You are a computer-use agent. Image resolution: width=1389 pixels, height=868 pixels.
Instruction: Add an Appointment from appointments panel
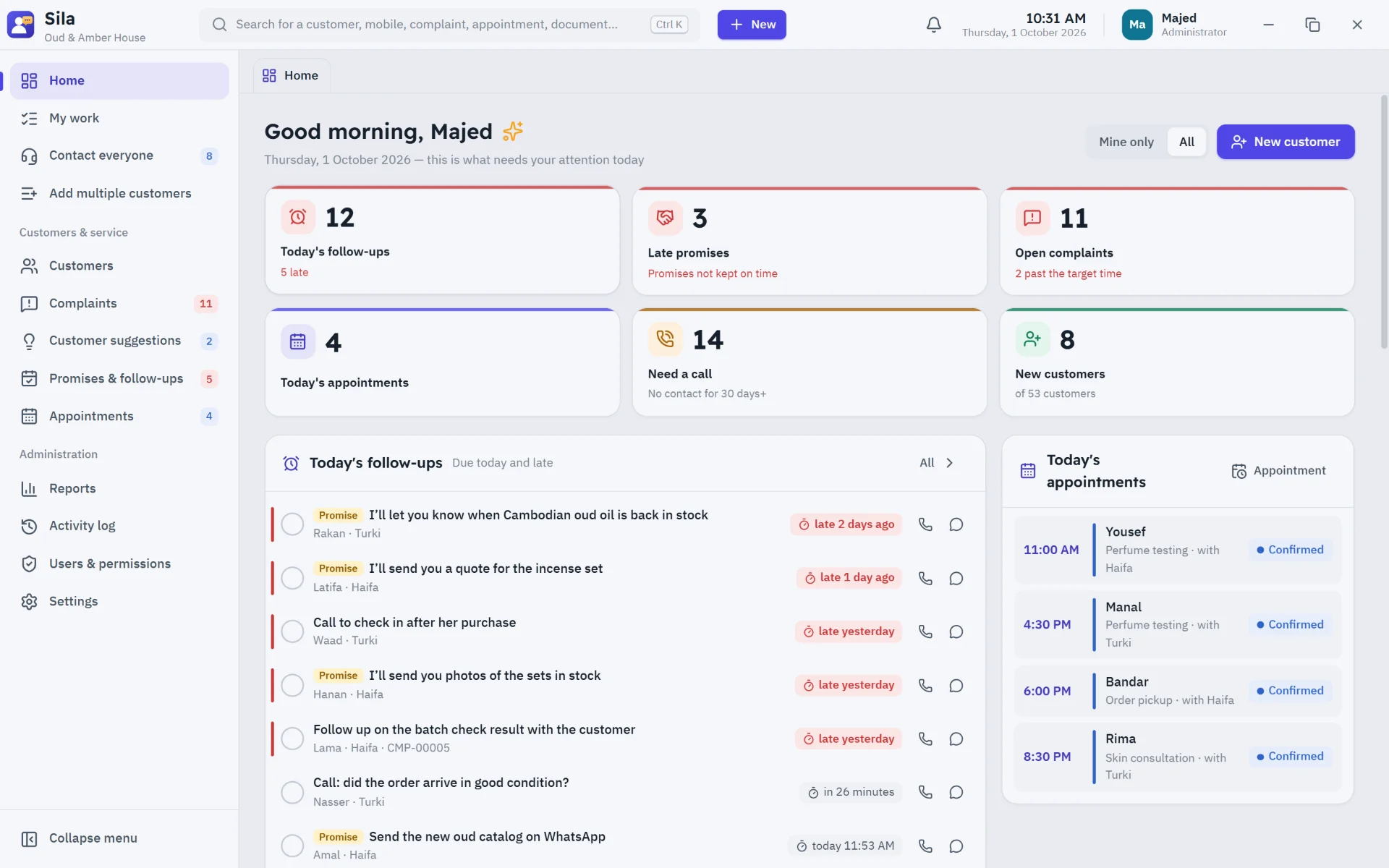(x=1278, y=471)
